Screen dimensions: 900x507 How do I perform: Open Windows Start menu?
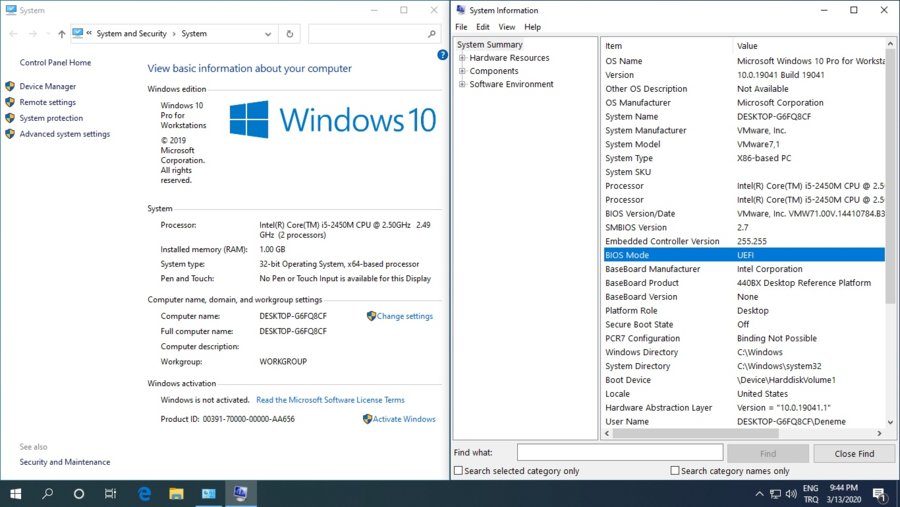[x=16, y=493]
